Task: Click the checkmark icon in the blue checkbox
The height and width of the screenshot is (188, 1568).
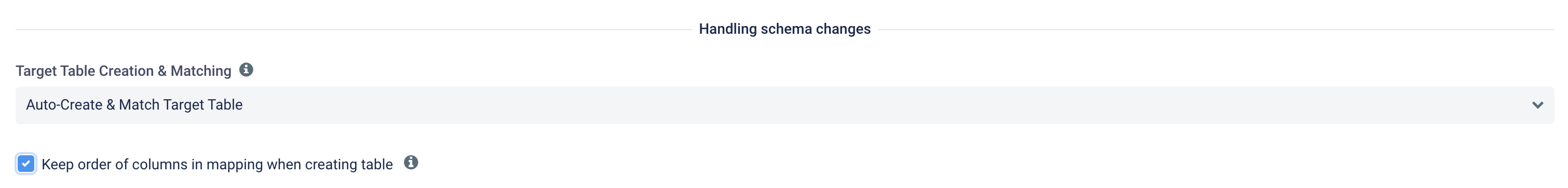Action: tap(25, 164)
